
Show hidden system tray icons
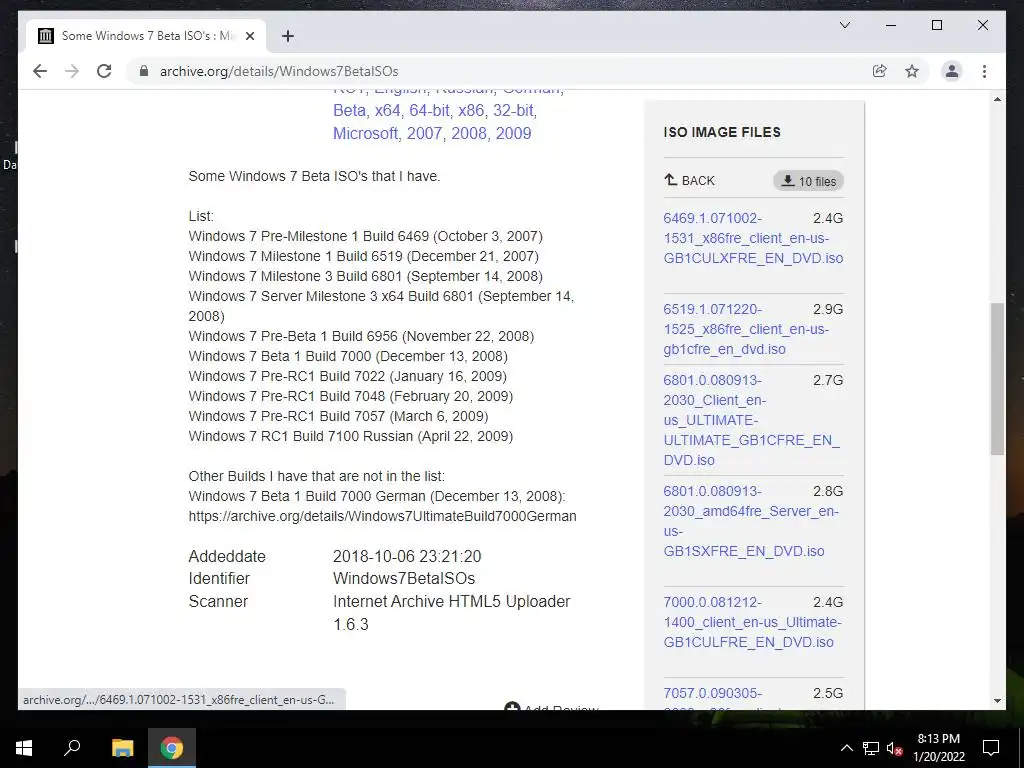coord(846,748)
